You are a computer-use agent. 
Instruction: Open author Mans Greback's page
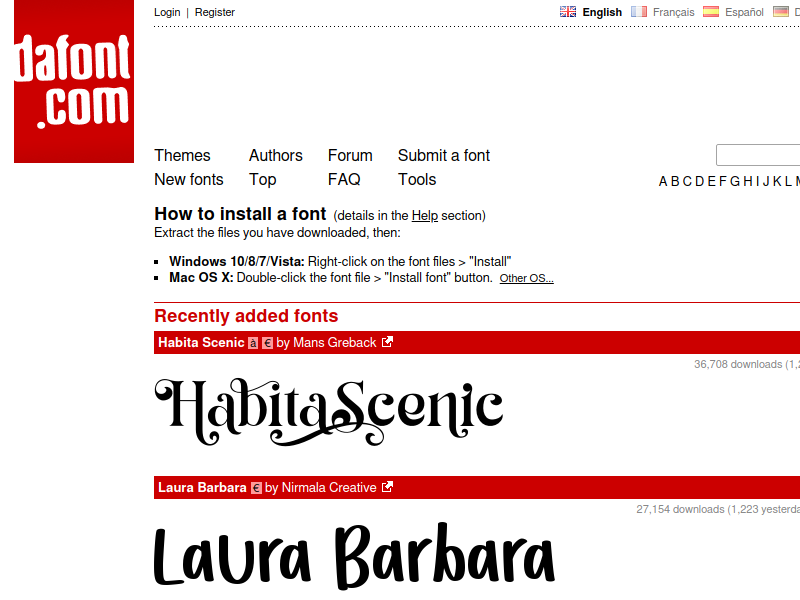[x=335, y=342]
